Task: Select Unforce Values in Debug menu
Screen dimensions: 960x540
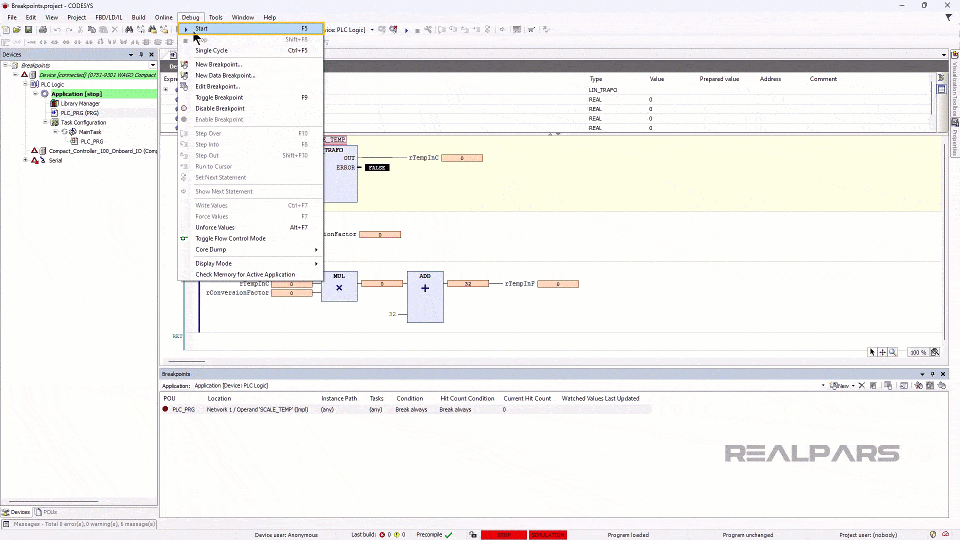Action: click(x=250, y=228)
